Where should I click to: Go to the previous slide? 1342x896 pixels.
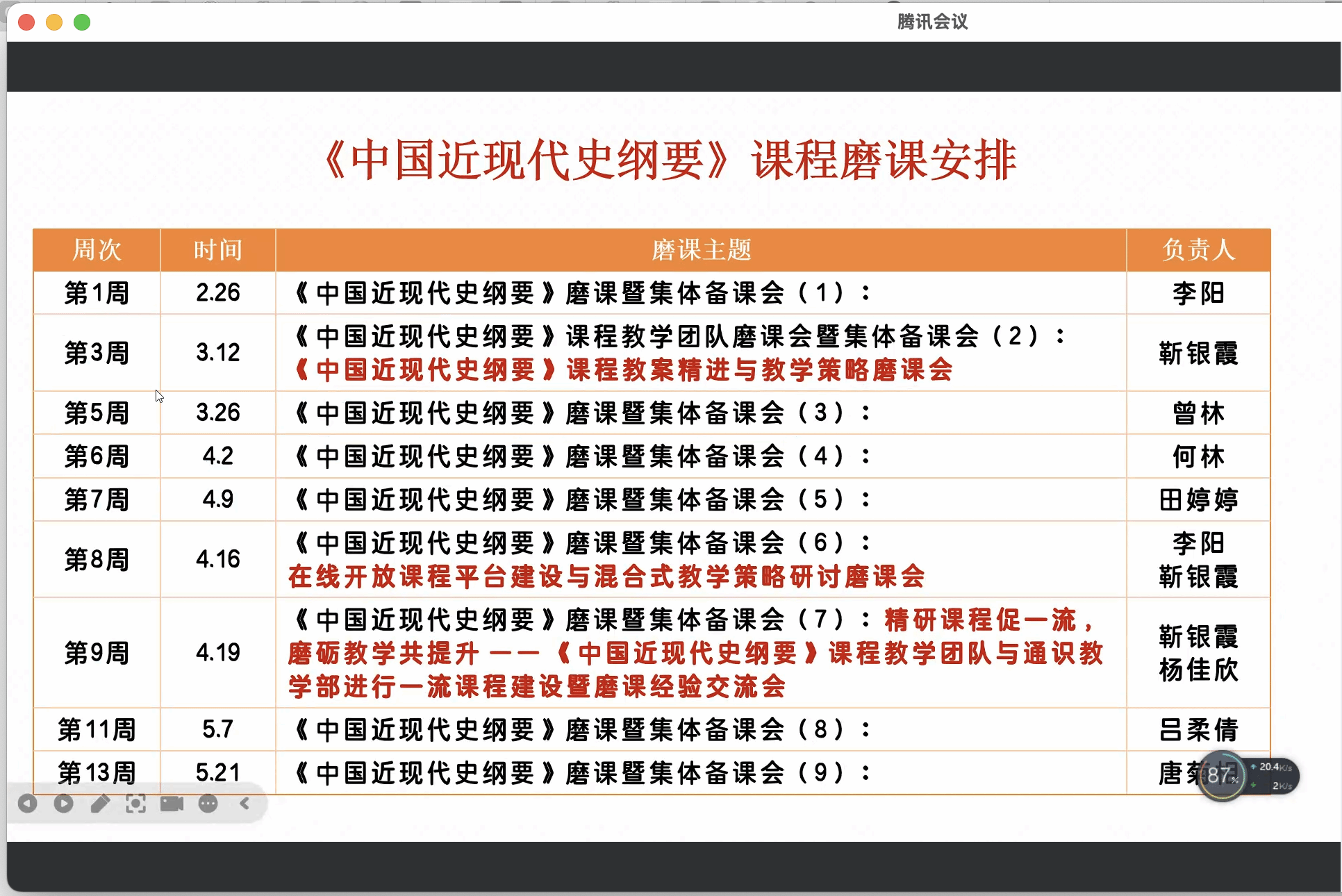[28, 804]
